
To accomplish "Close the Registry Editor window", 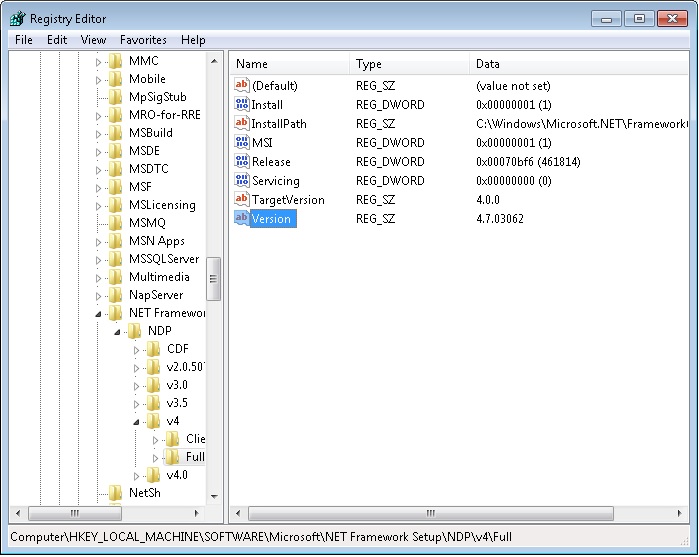I will pyautogui.click(x=672, y=19).
